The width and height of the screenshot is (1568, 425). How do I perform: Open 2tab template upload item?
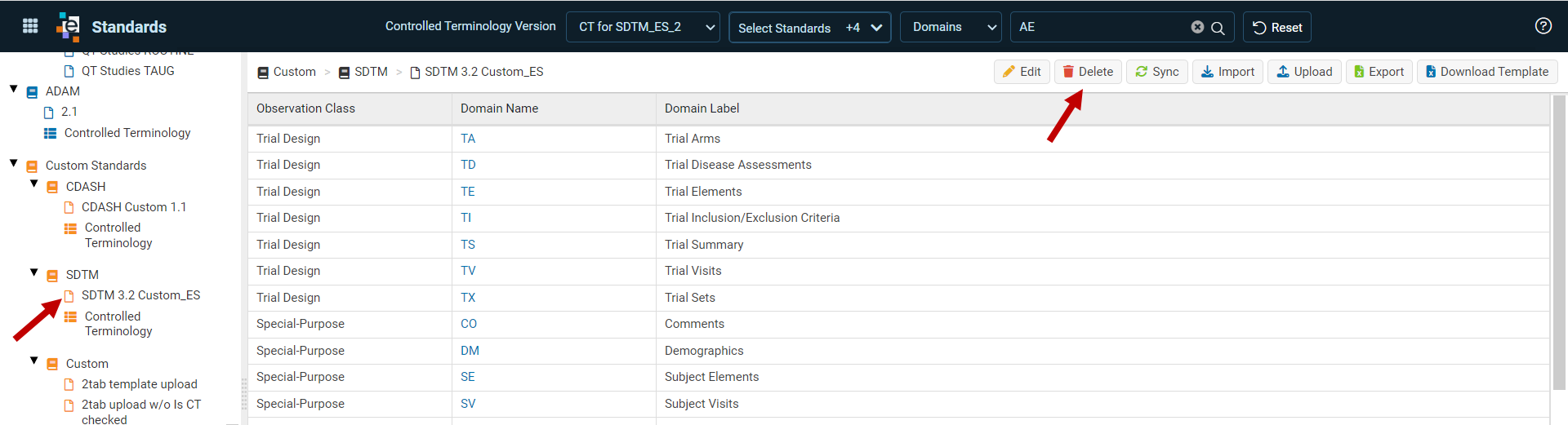click(140, 384)
